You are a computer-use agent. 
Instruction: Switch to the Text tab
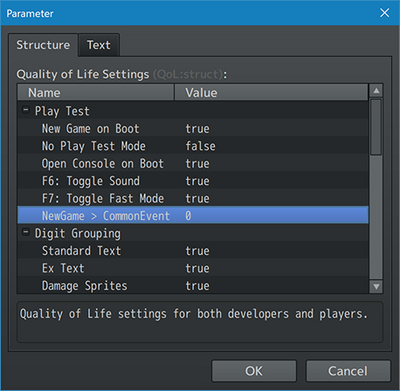pyautogui.click(x=99, y=45)
